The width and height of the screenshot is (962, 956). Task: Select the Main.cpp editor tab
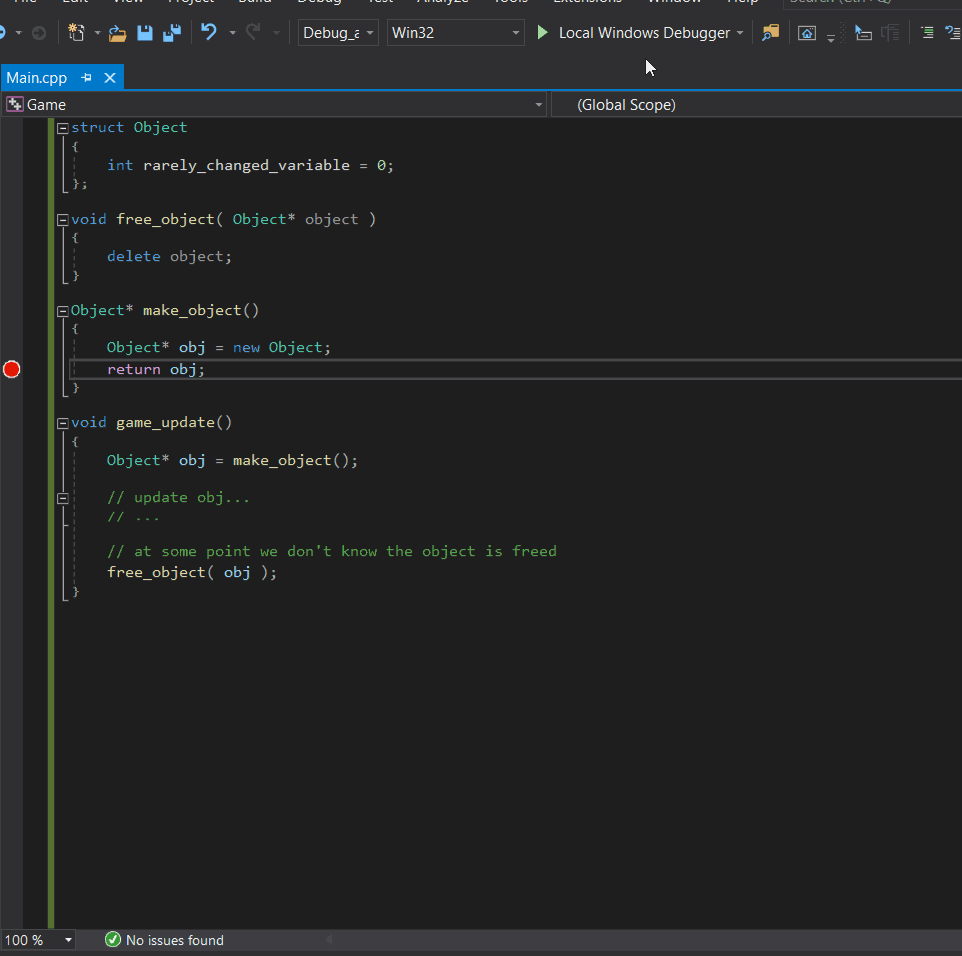coord(37,78)
